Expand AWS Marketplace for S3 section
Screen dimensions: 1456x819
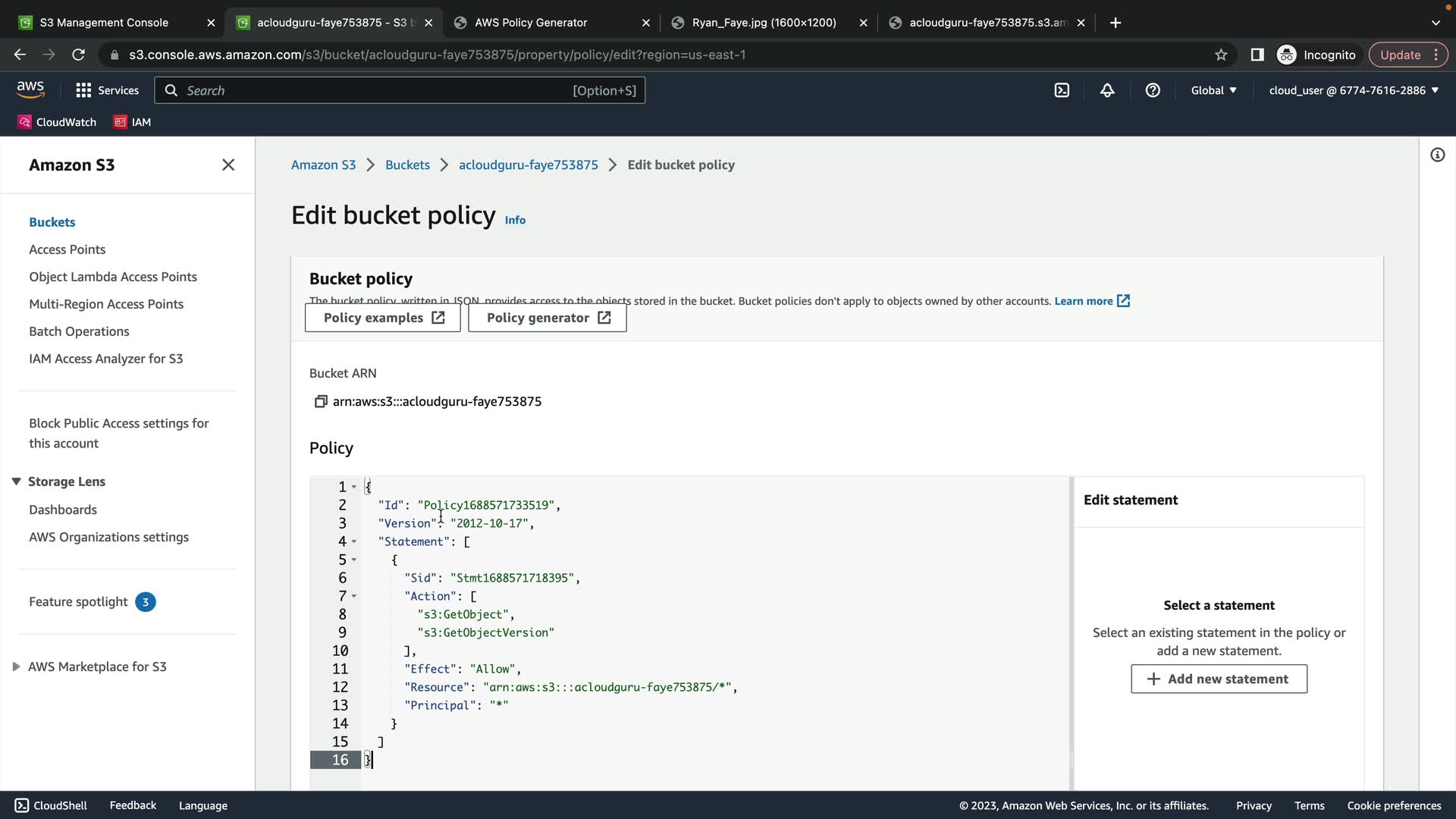click(x=16, y=667)
